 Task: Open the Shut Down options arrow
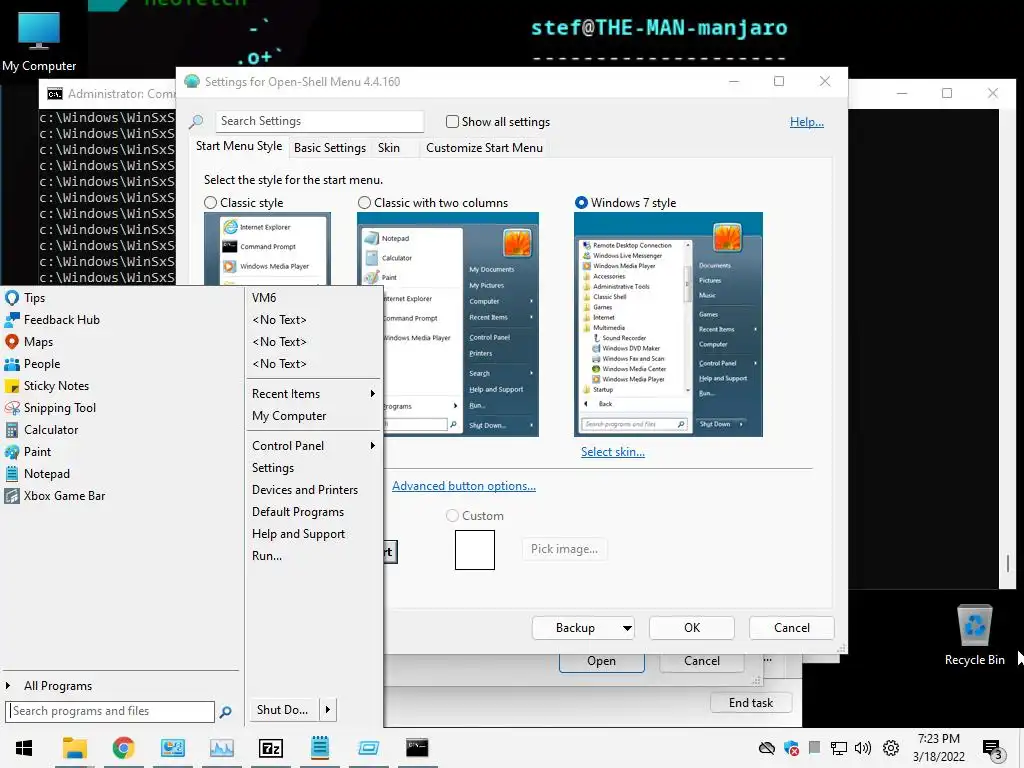[328, 710]
